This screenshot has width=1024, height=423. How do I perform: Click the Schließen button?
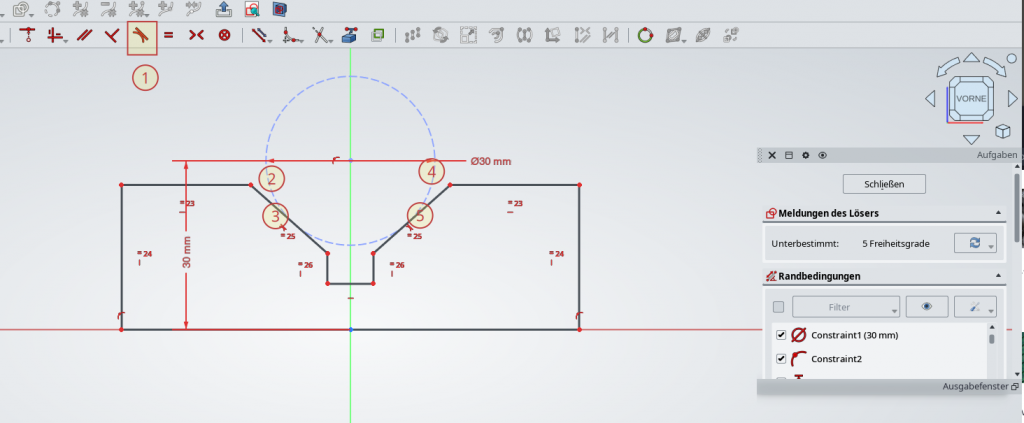tap(884, 184)
